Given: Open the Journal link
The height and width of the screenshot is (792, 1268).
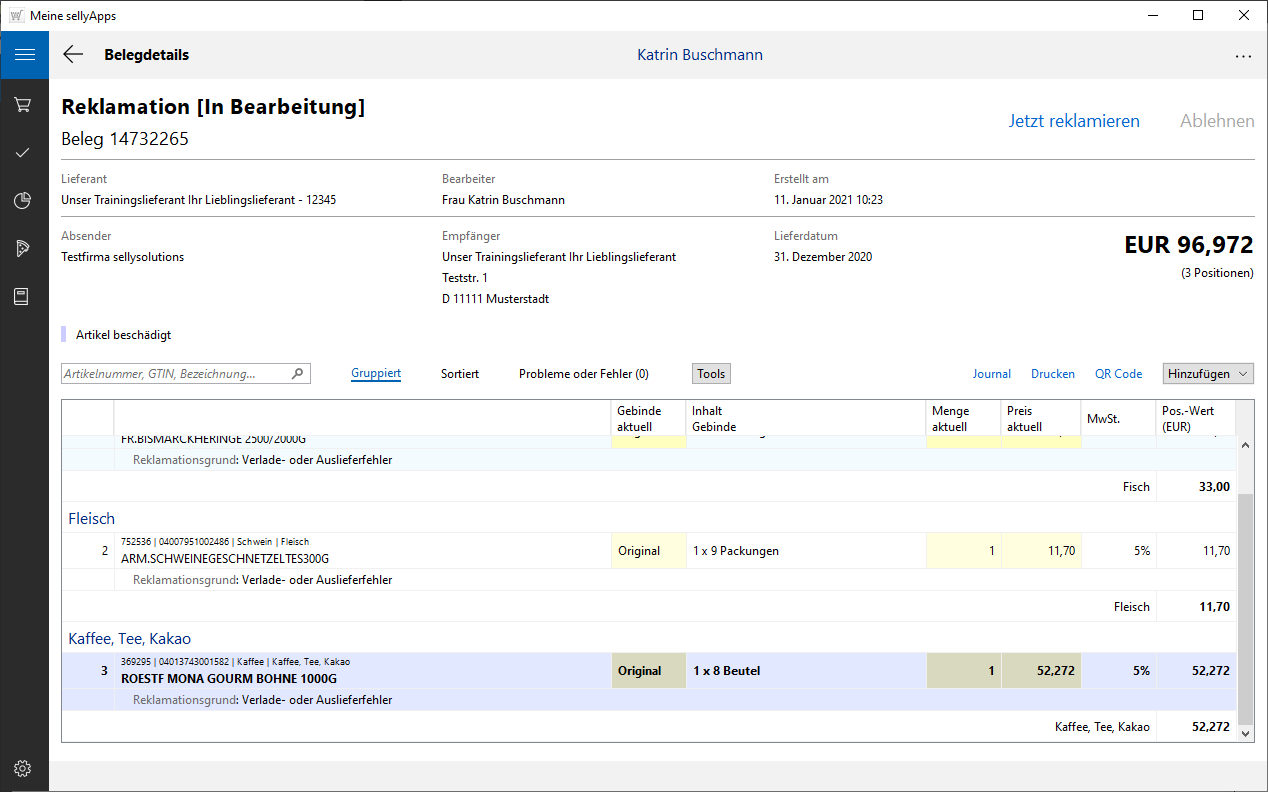Looking at the screenshot, I should coord(991,374).
